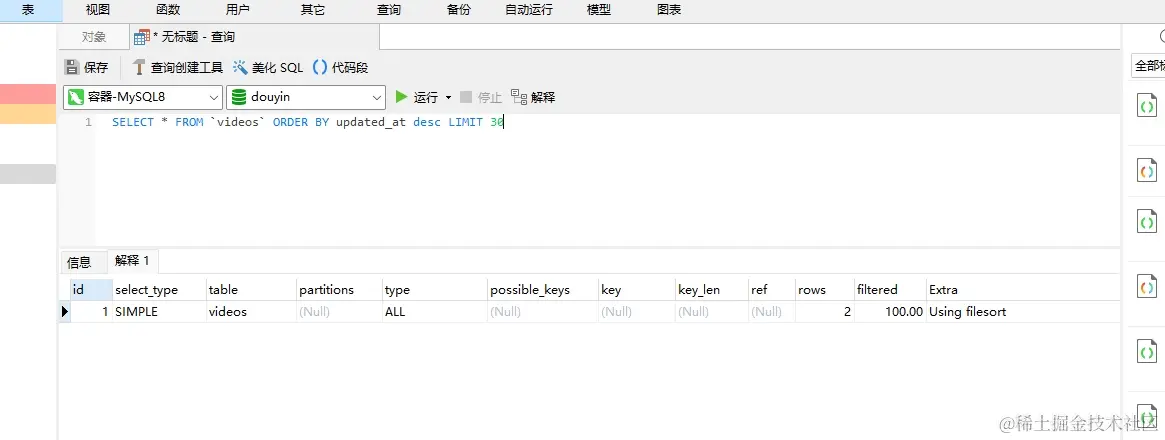1165x440 pixels.
Task: Expand the 运行 dropdown arrow
Action: (x=448, y=97)
